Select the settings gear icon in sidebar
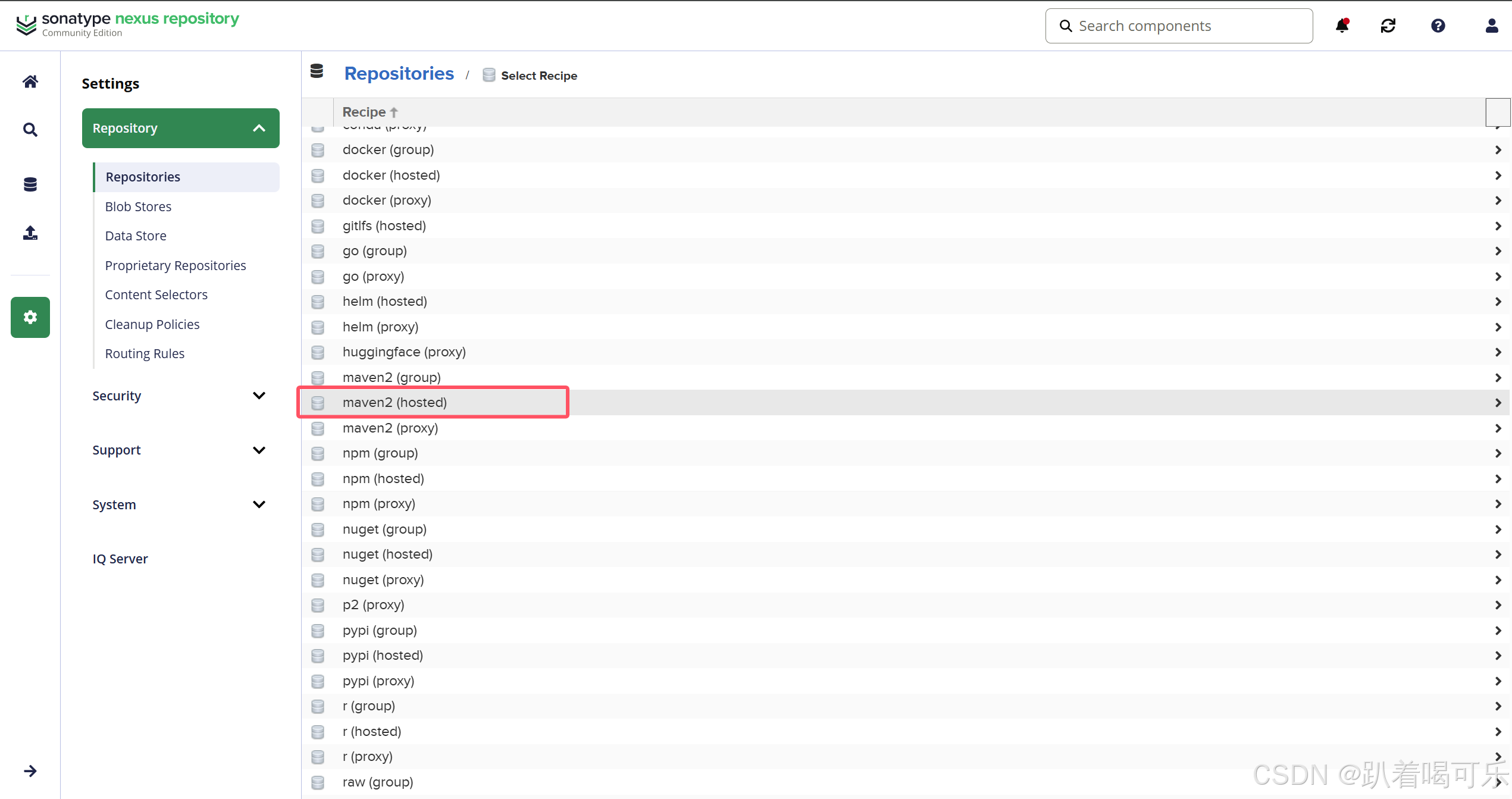This screenshot has height=799, width=1512. click(x=30, y=317)
